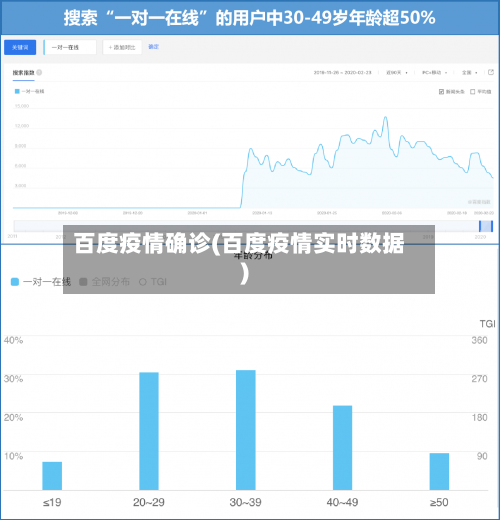The height and width of the screenshot is (520, 500).
Task: Toggle the 一对一在线 series legend in trend chart
Action: tap(29, 91)
